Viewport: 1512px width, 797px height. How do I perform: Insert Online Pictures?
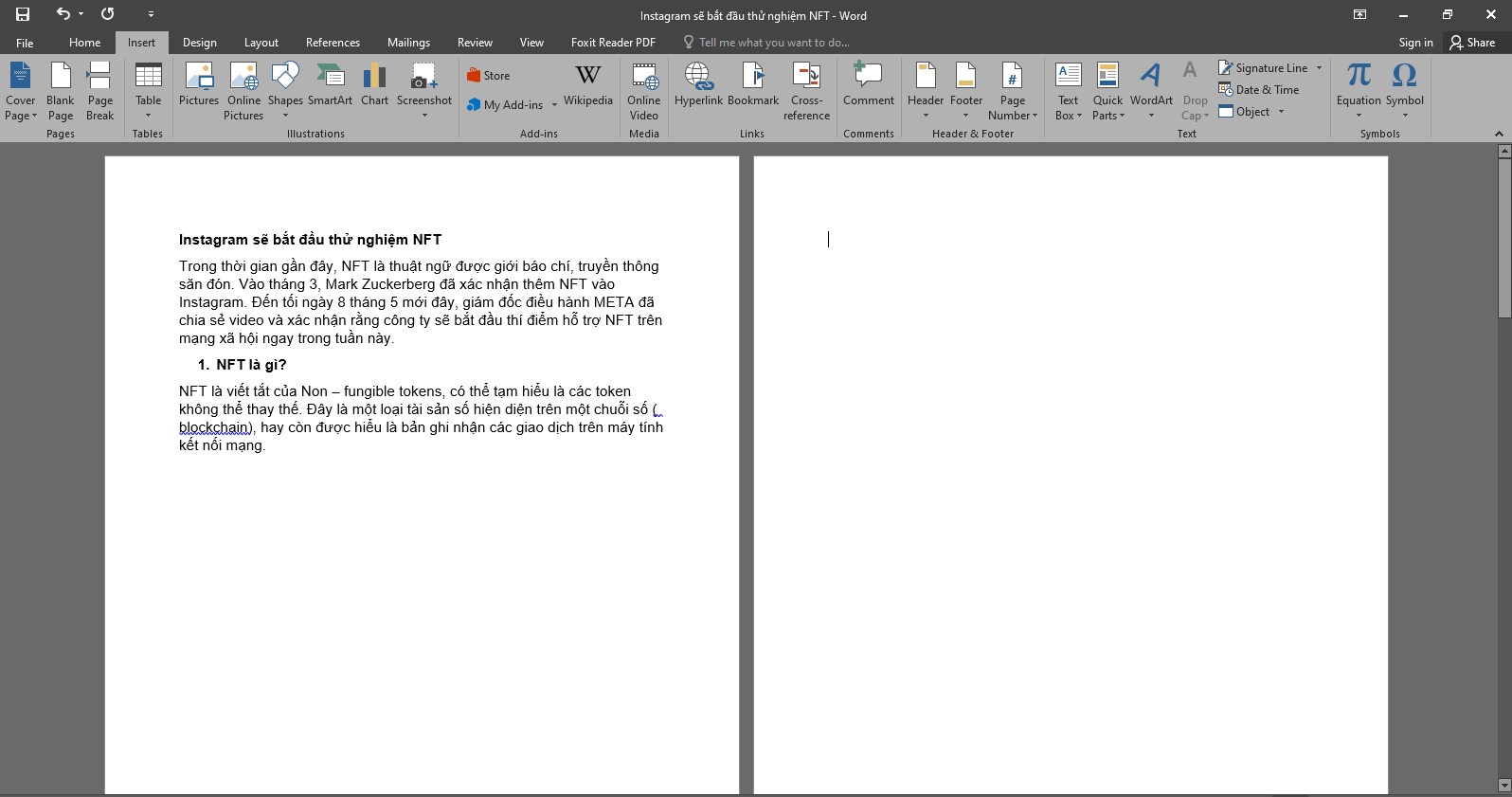point(243,92)
